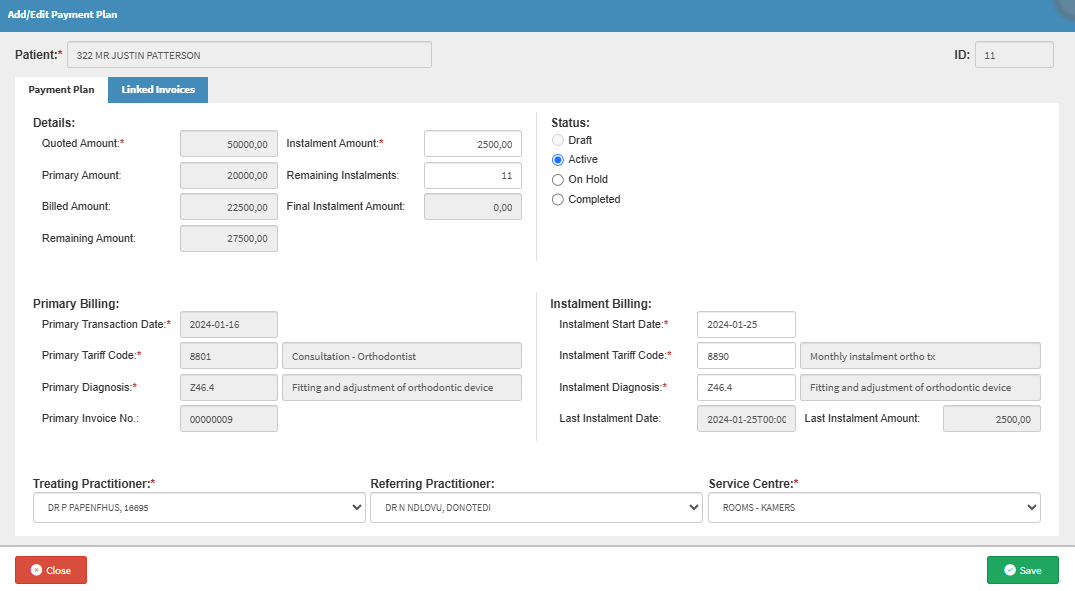This screenshot has height=591, width=1075.
Task: Click the Primary Tariff Code field
Action: 228,356
